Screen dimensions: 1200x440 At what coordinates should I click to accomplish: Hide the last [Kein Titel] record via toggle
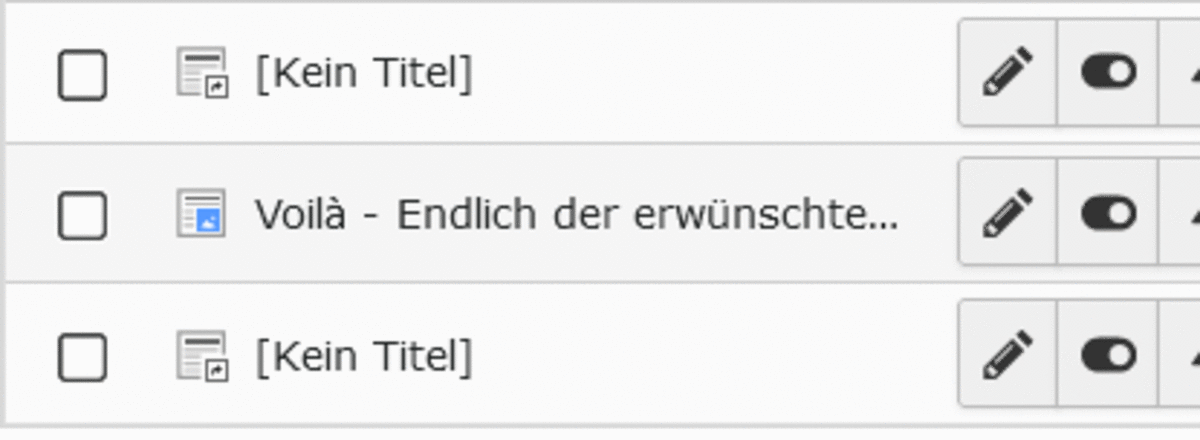[1108, 356]
